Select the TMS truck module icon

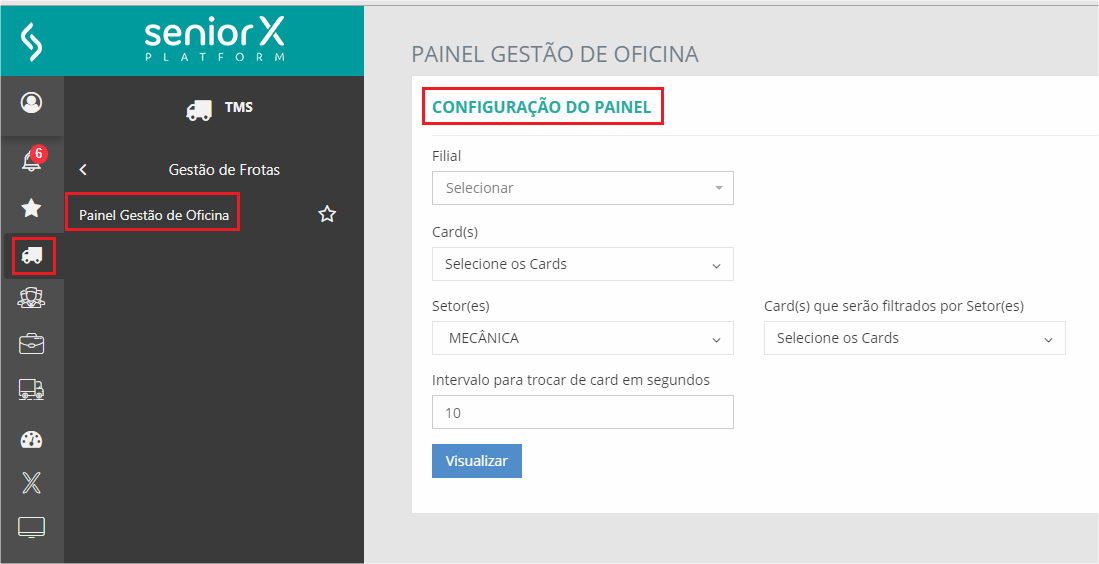(x=32, y=256)
